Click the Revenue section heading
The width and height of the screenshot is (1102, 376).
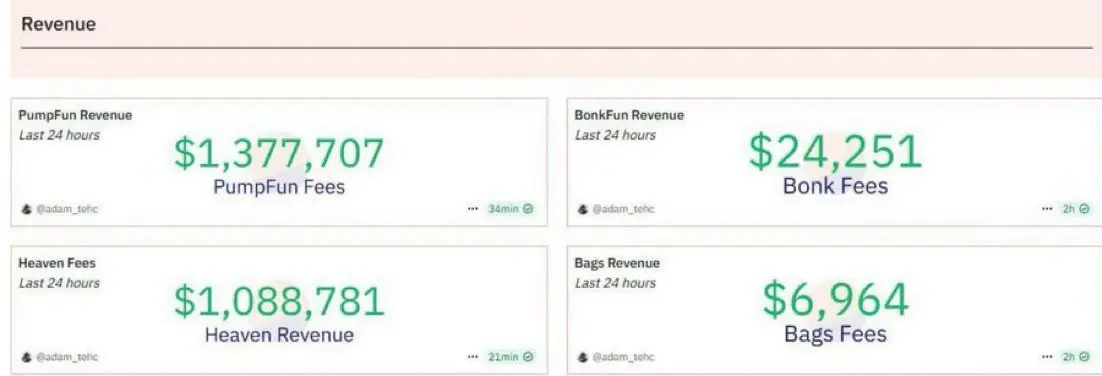pos(59,25)
